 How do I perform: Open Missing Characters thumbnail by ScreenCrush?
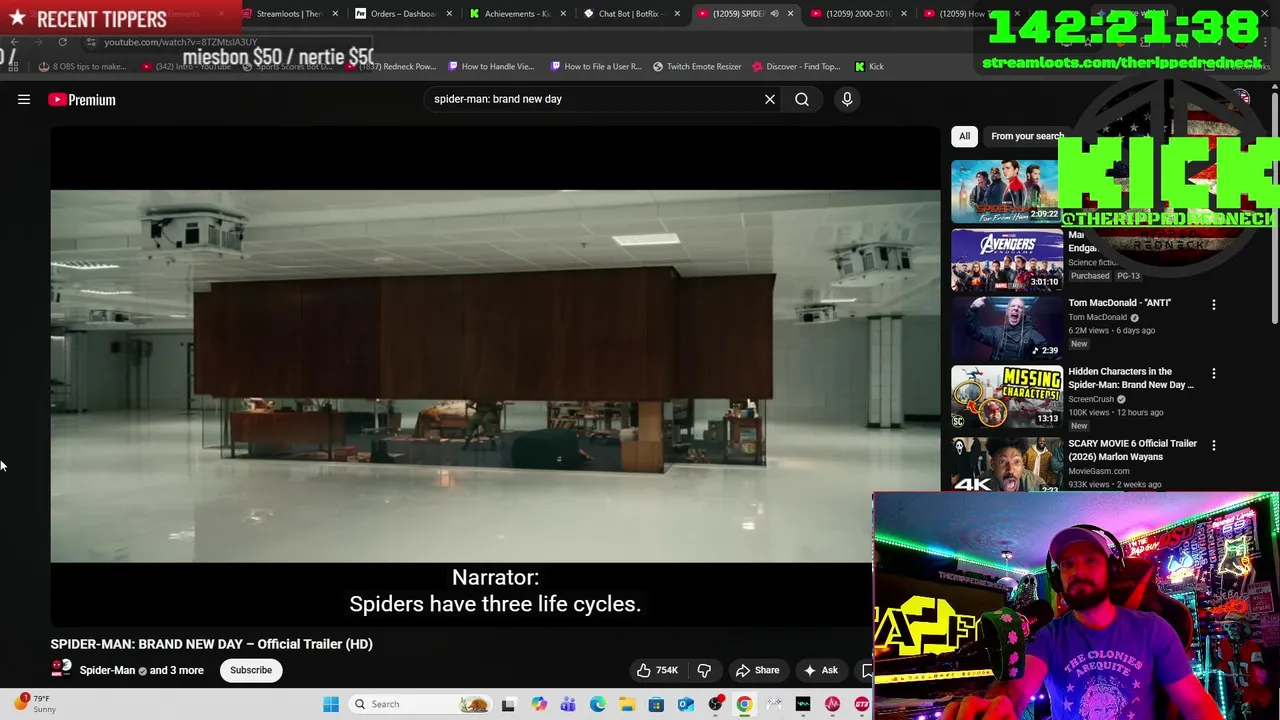click(x=1006, y=396)
